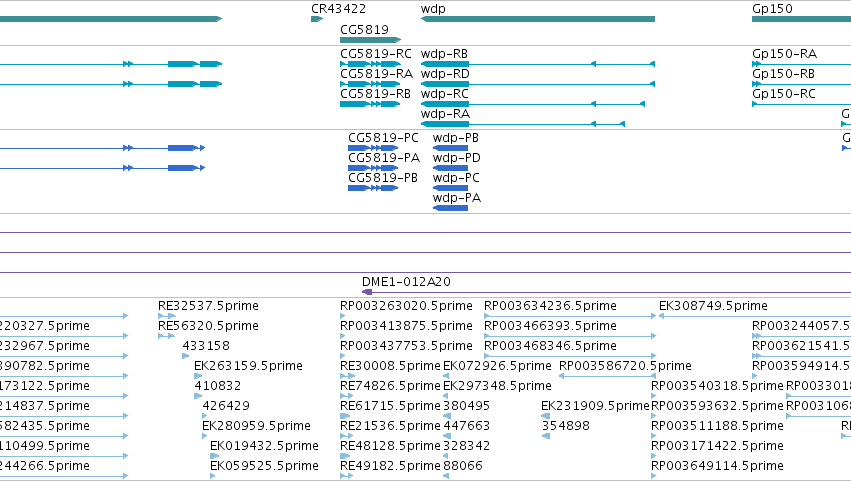Click feature 426429

coord(226,406)
